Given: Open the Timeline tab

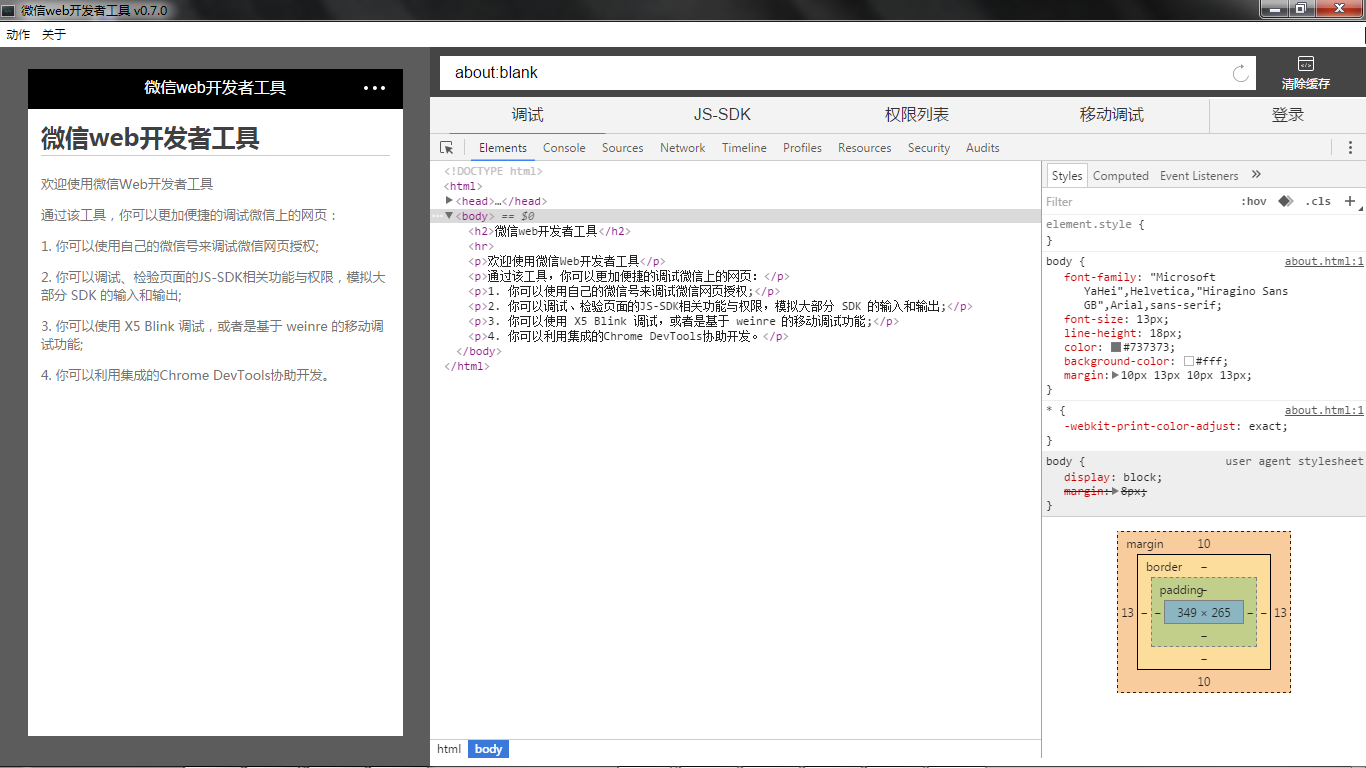Looking at the screenshot, I should 744,148.
